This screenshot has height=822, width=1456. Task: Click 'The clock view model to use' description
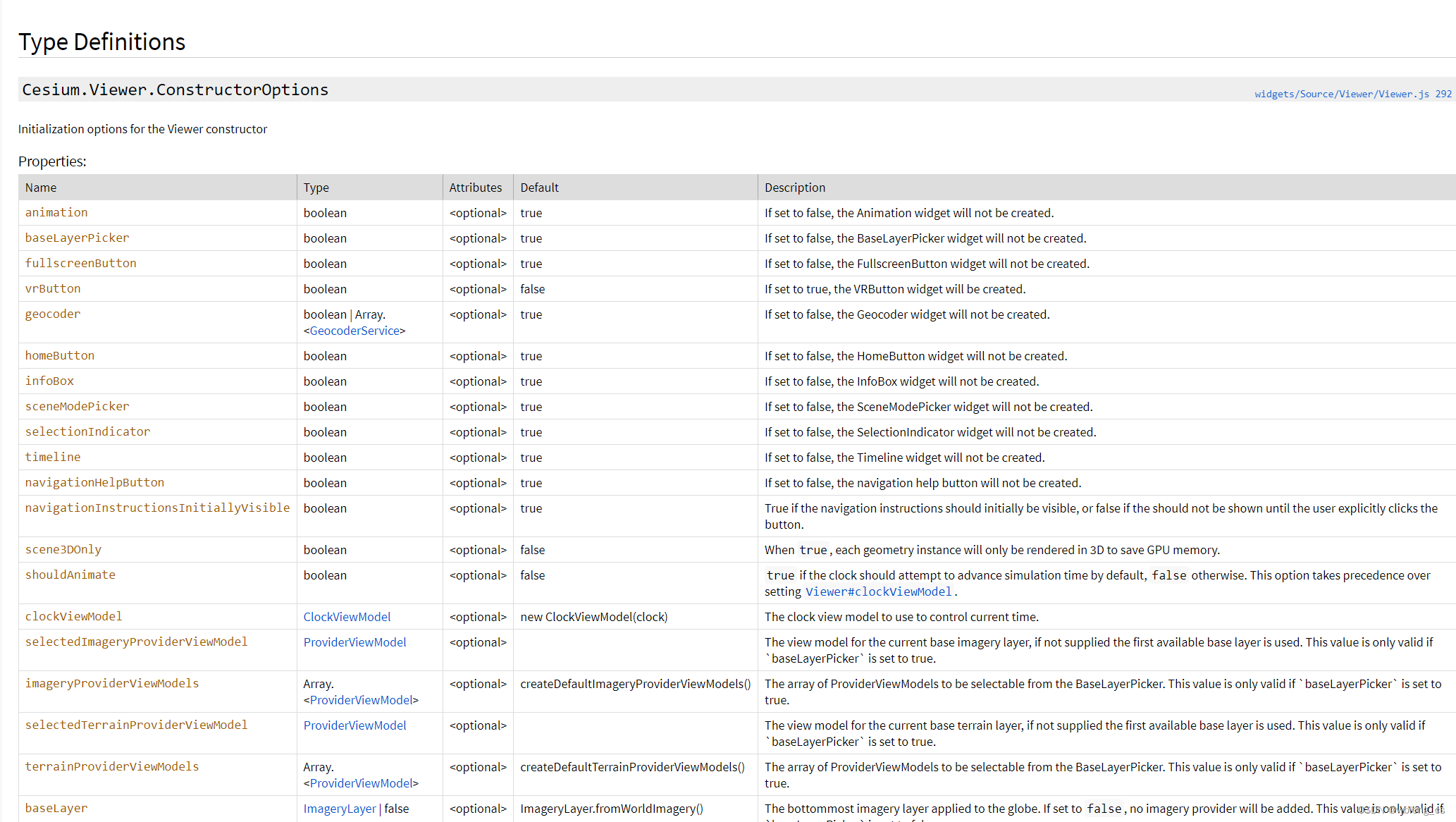click(902, 617)
